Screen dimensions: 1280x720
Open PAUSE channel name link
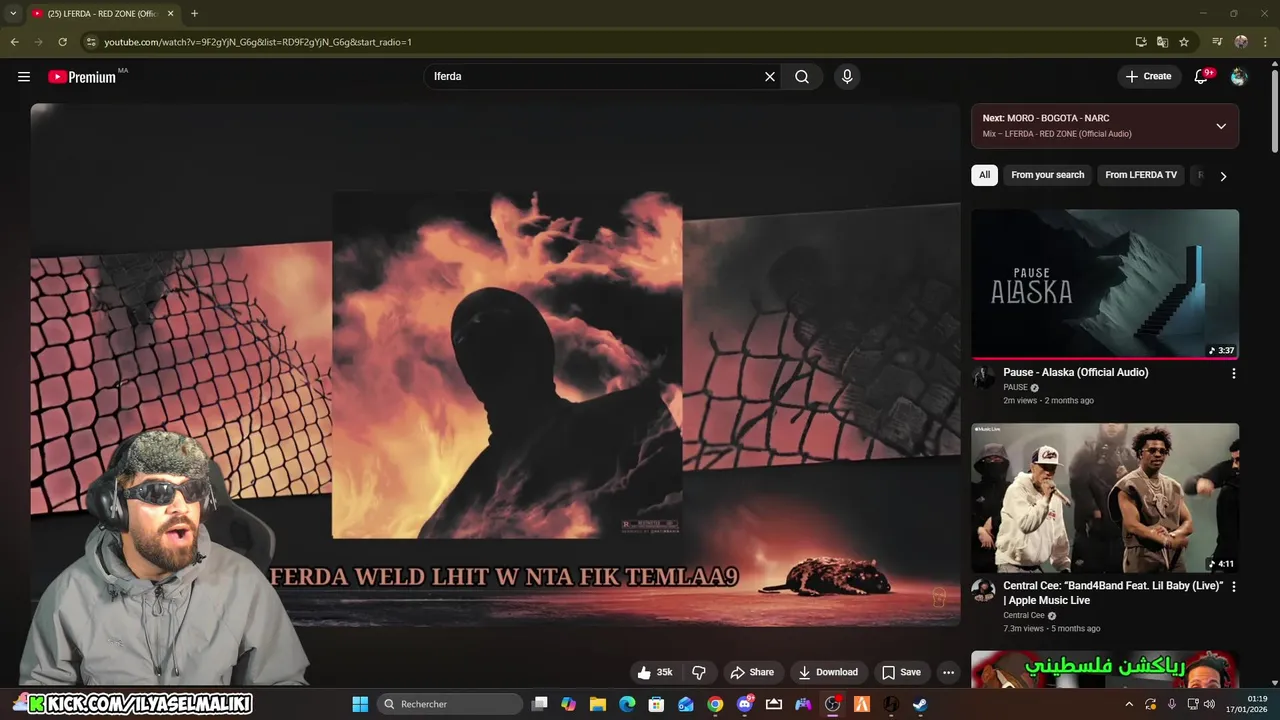click(x=1015, y=387)
